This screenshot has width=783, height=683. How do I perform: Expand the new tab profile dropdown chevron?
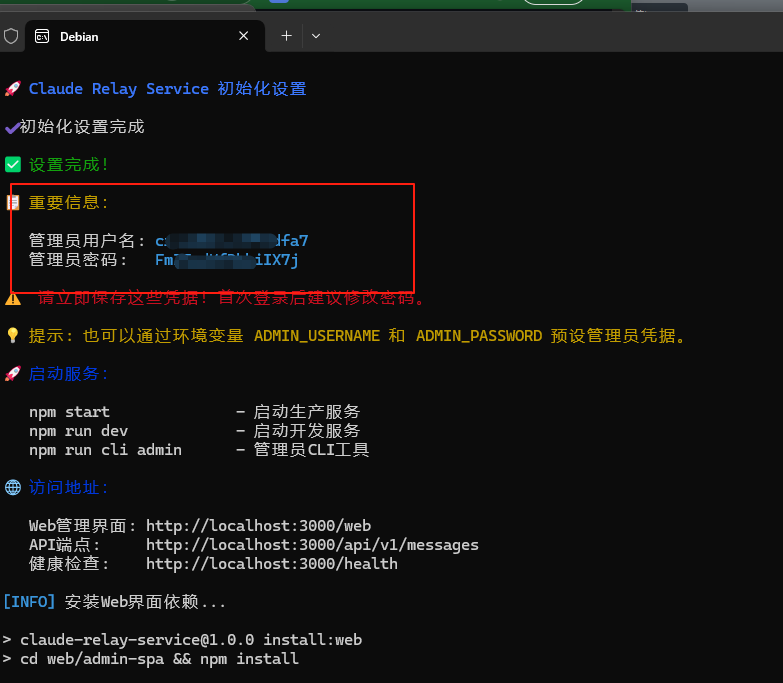(316, 36)
